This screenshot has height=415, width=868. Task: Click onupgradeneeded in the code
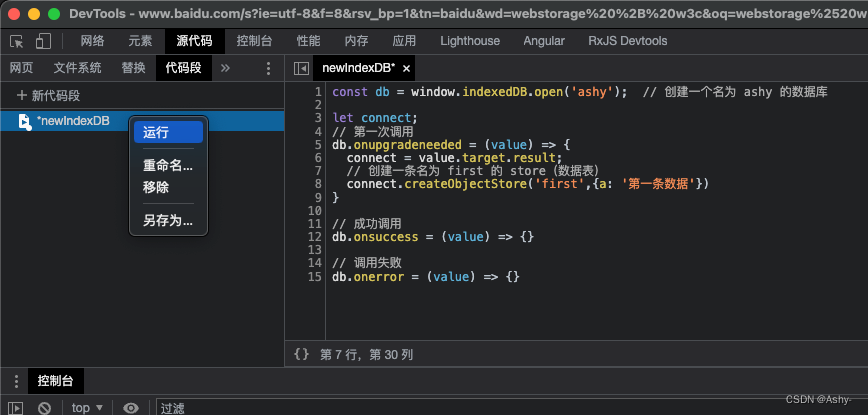407,145
